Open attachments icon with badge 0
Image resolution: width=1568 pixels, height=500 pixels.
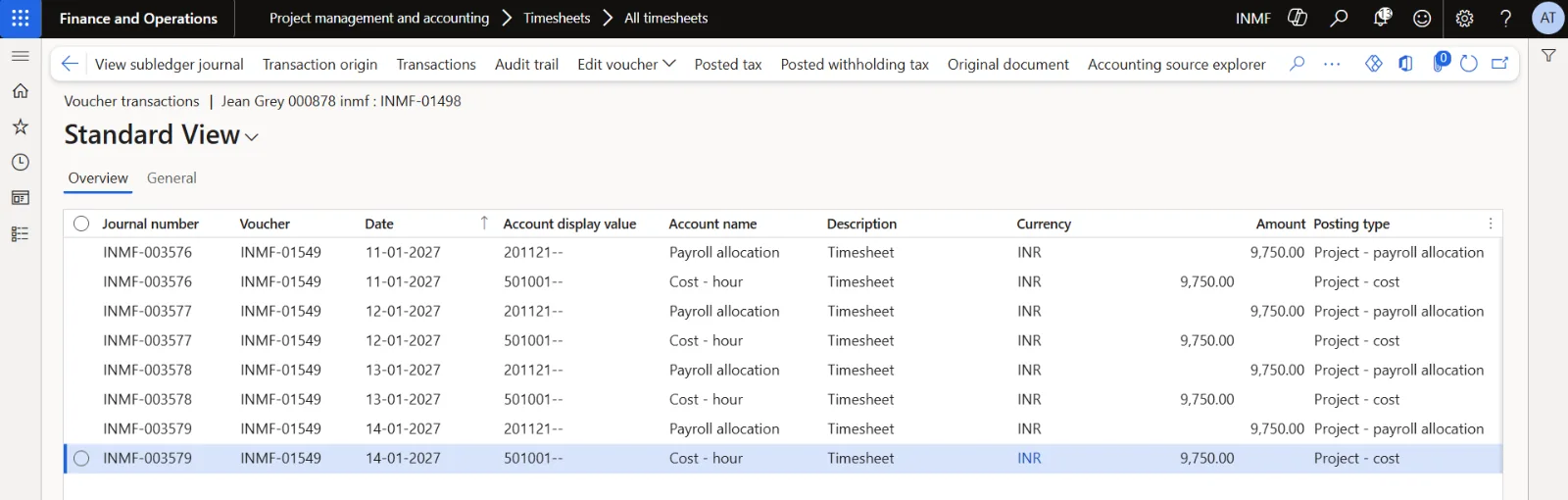coord(1441,62)
